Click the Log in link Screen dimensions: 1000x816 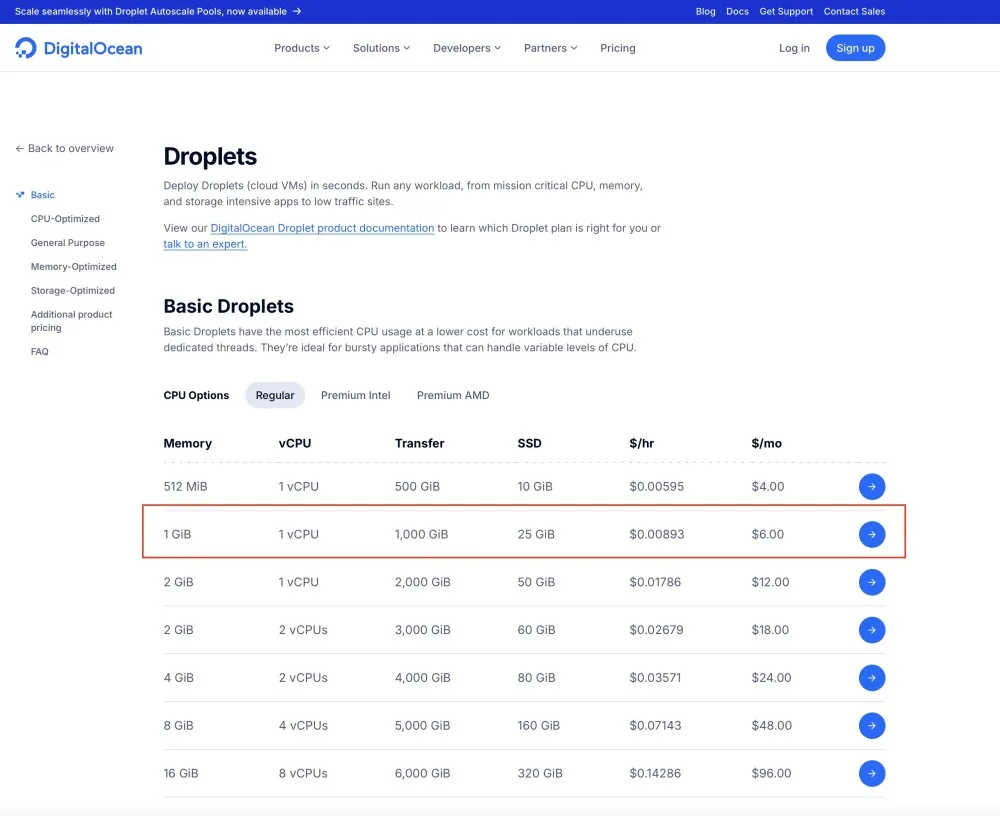[794, 48]
